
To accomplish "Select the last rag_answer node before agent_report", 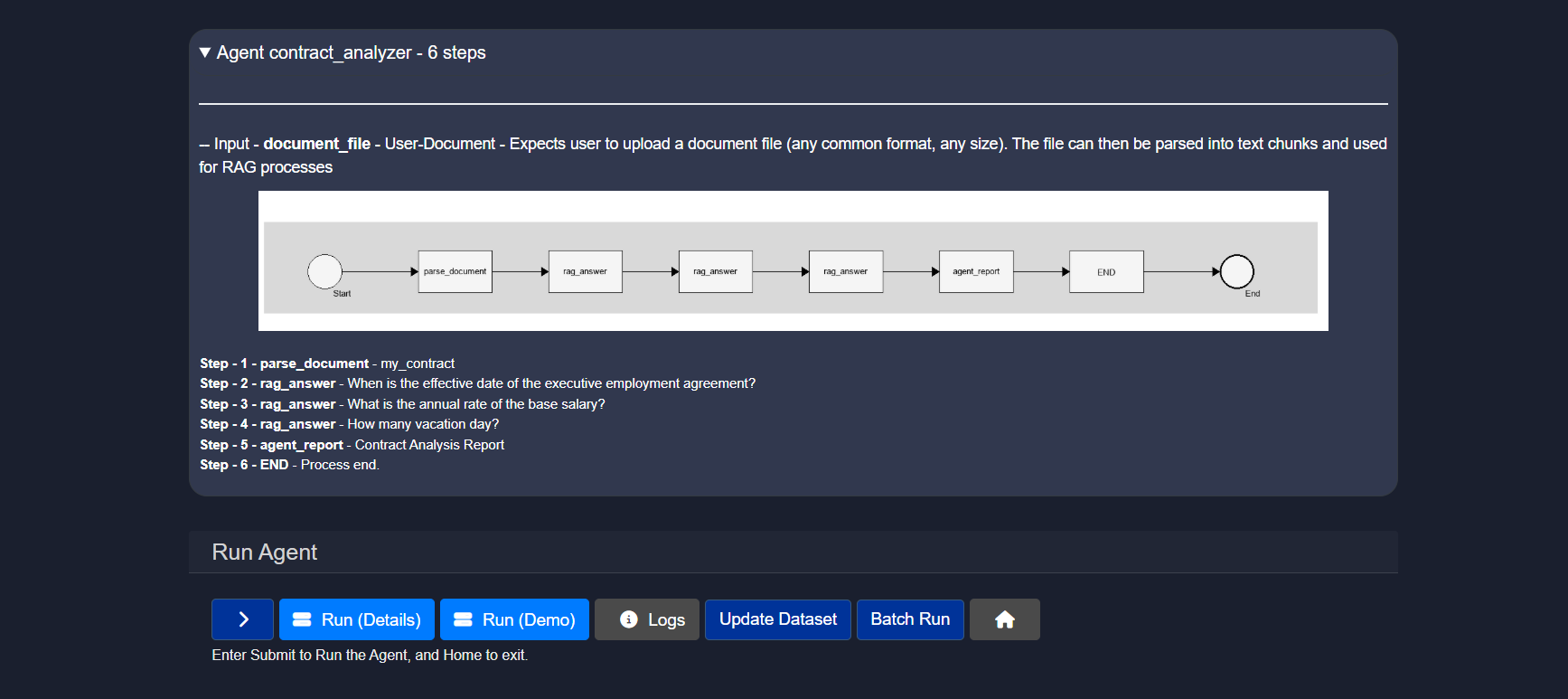I will click(x=845, y=271).
